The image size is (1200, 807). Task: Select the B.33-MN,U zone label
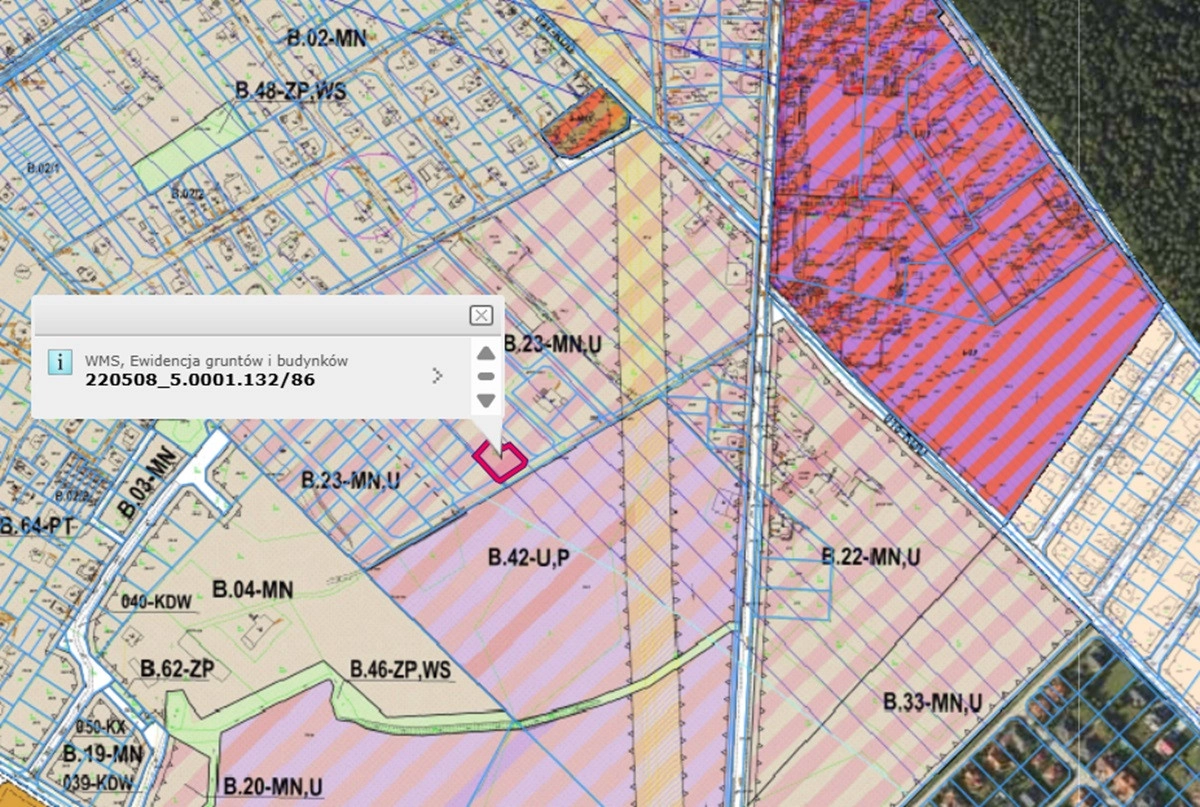pos(932,704)
